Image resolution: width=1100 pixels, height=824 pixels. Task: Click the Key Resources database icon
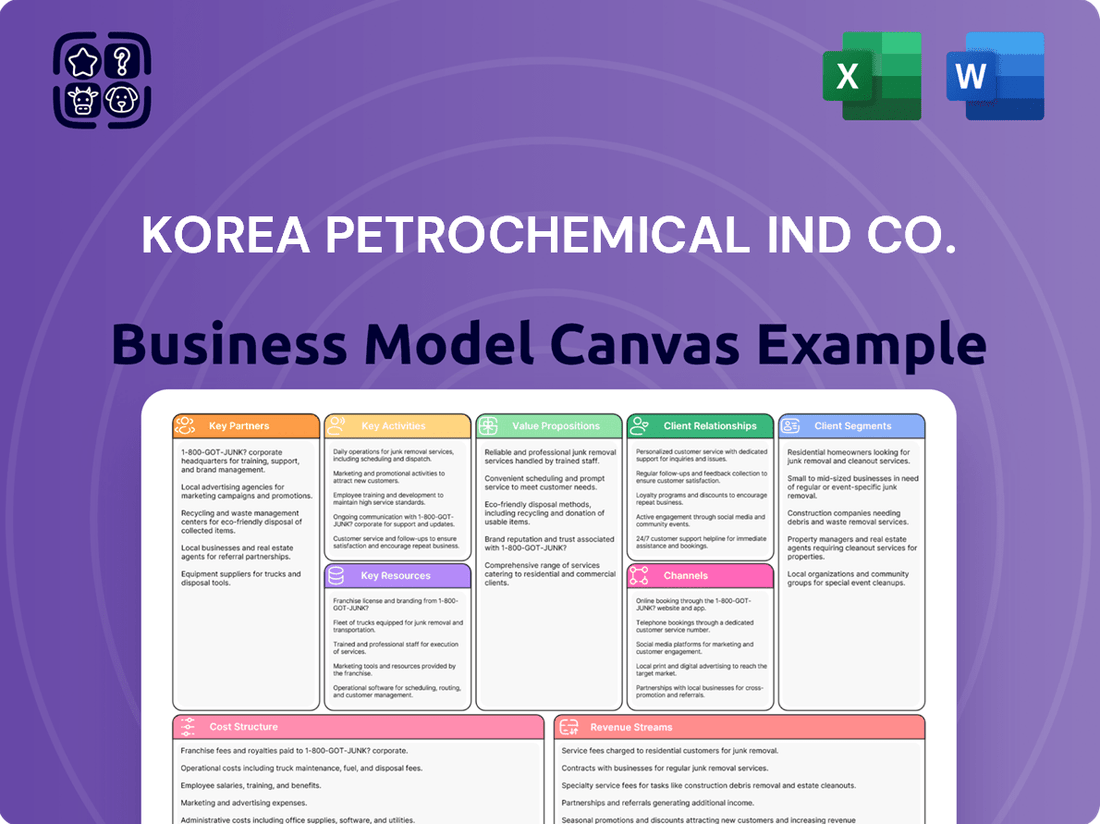tap(336, 575)
